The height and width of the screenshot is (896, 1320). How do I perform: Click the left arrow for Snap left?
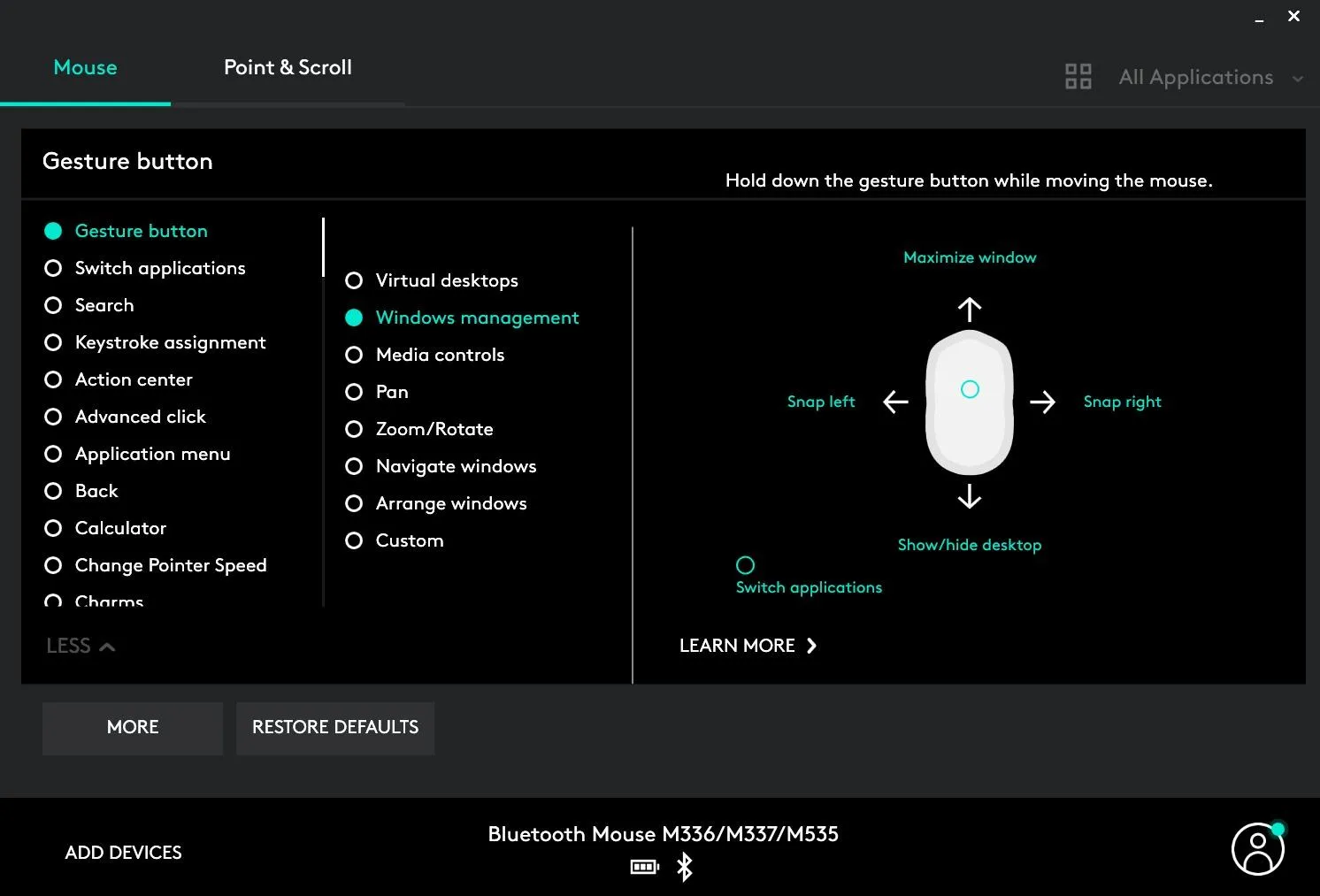(895, 402)
